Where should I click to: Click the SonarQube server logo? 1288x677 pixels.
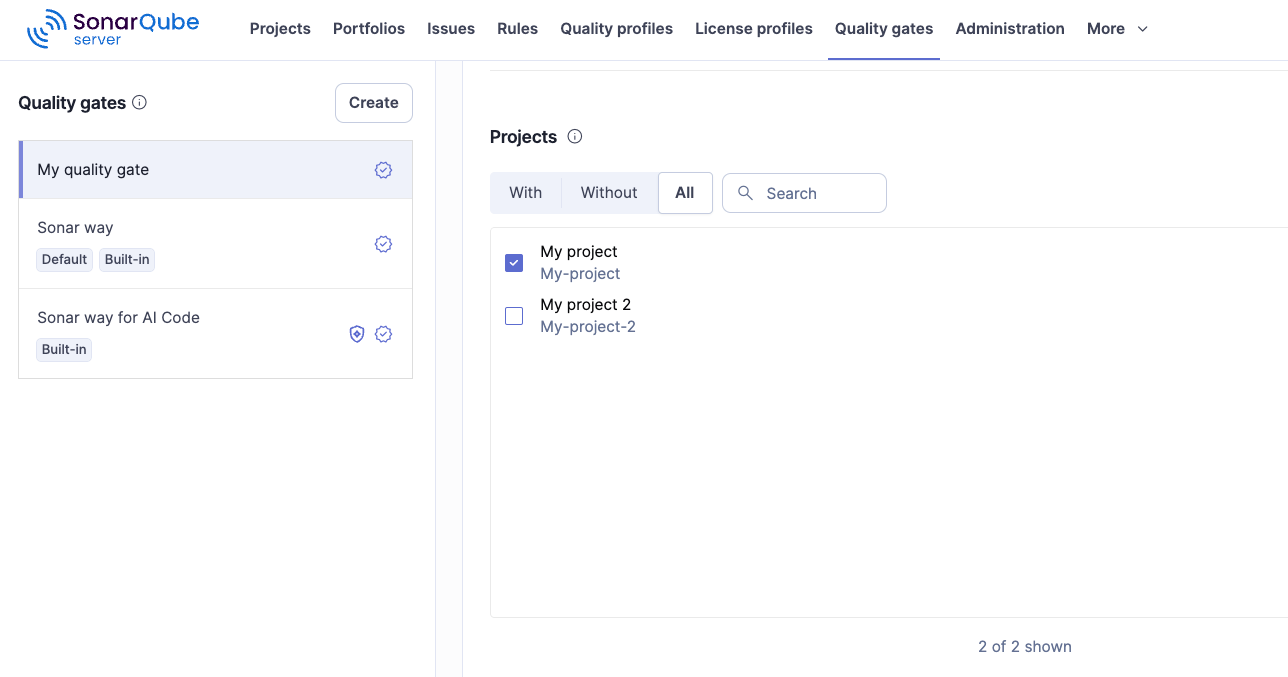click(x=113, y=29)
